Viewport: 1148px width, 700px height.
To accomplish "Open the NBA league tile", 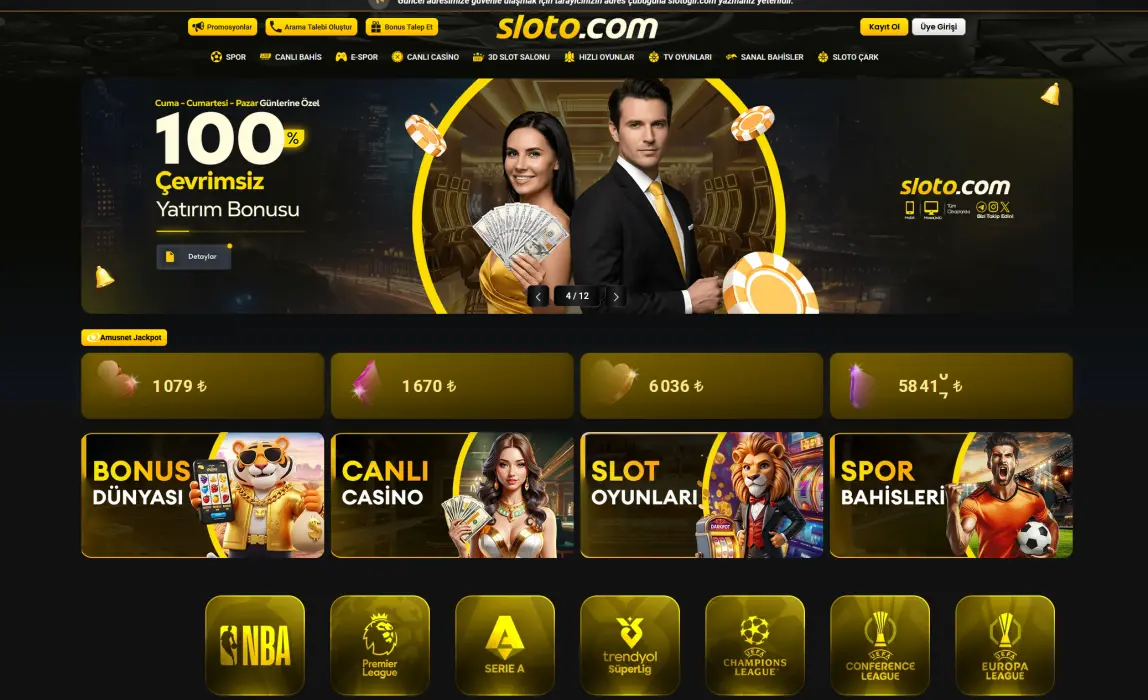I will 255,645.
